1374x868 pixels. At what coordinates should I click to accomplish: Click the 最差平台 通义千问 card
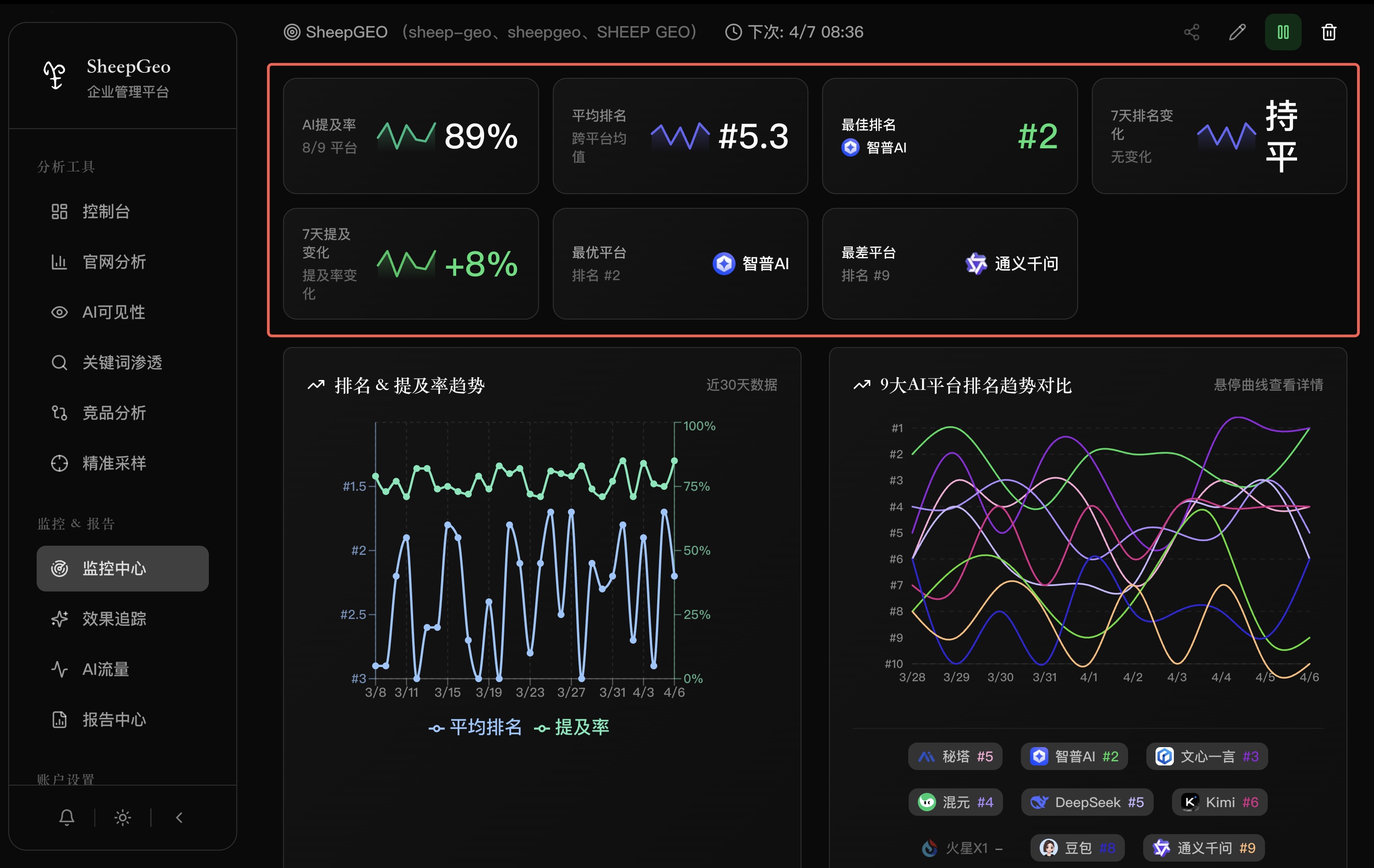pos(949,264)
